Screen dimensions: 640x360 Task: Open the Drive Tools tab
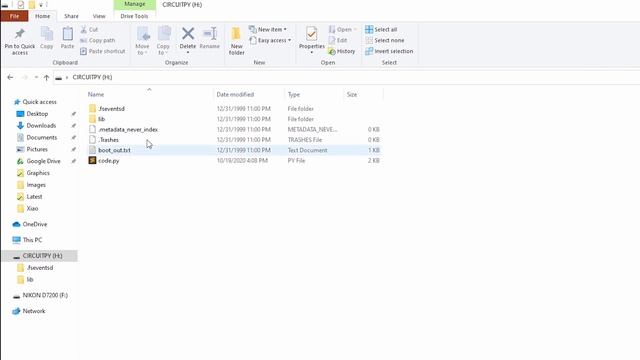(134, 16)
